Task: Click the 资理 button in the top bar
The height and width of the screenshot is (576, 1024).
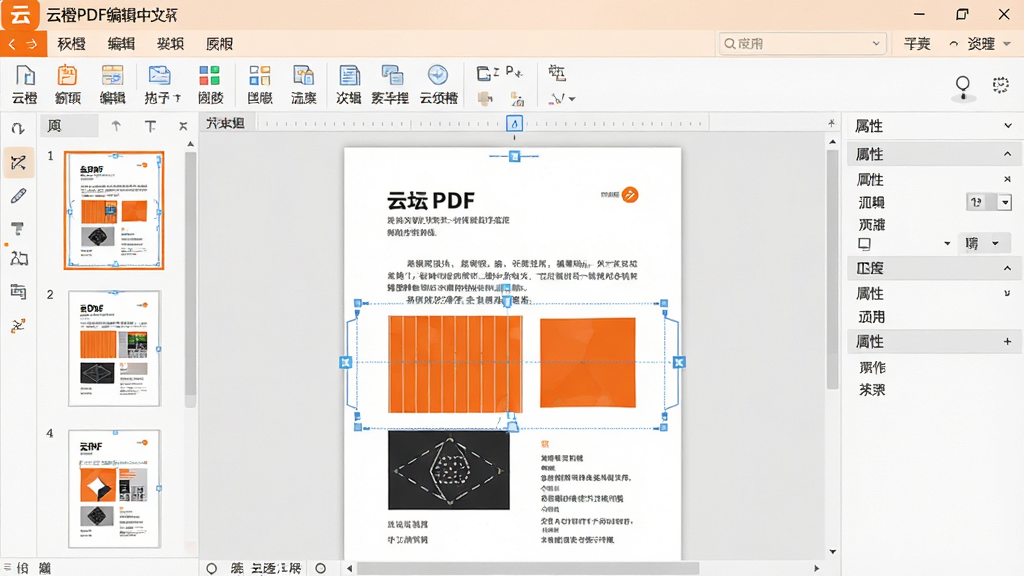Action: point(981,44)
